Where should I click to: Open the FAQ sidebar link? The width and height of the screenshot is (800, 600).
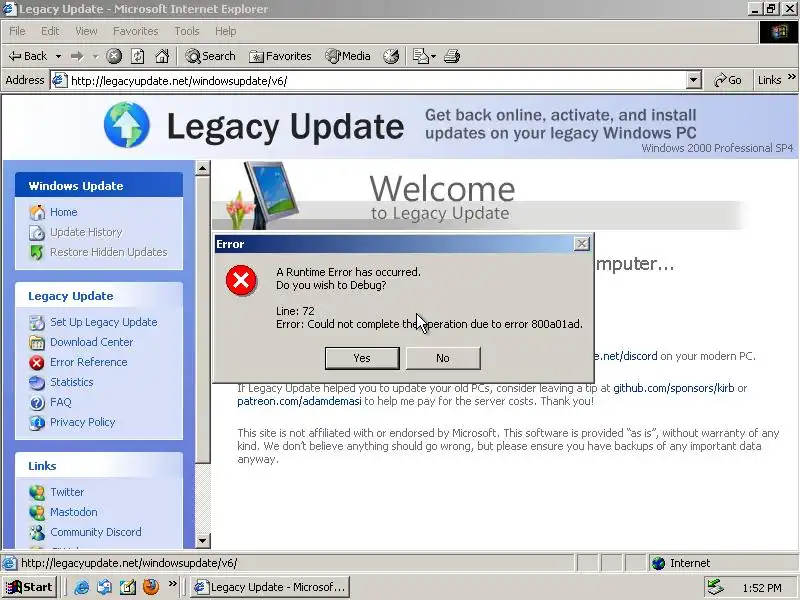(x=61, y=402)
